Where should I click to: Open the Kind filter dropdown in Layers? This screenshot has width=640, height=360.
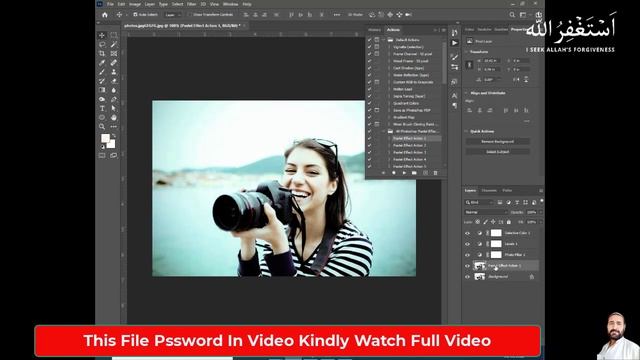pyautogui.click(x=479, y=202)
